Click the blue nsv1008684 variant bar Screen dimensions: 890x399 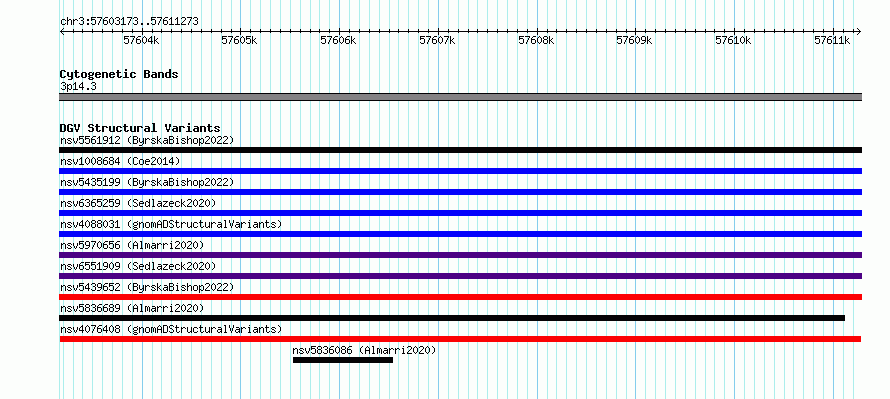(460, 171)
